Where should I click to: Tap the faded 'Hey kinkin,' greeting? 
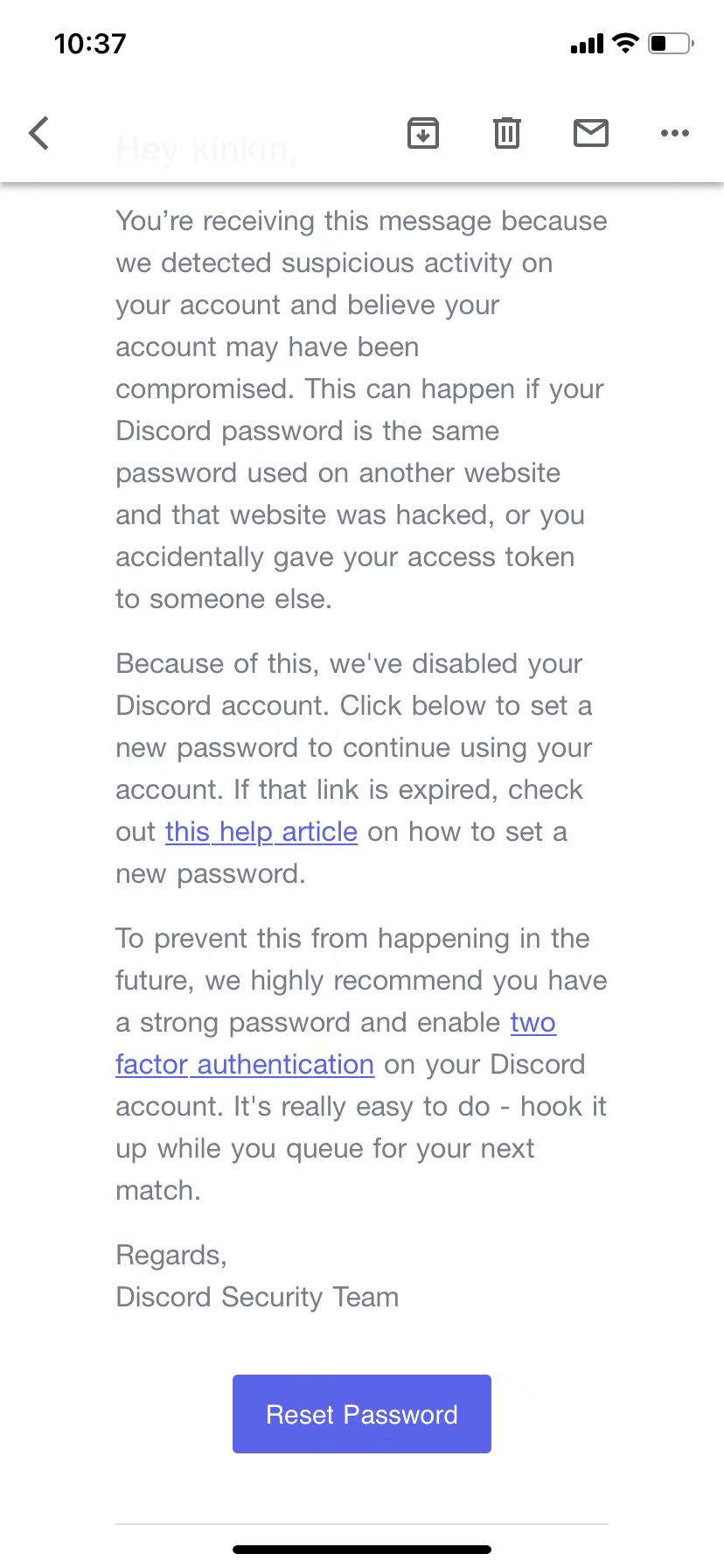[206, 150]
